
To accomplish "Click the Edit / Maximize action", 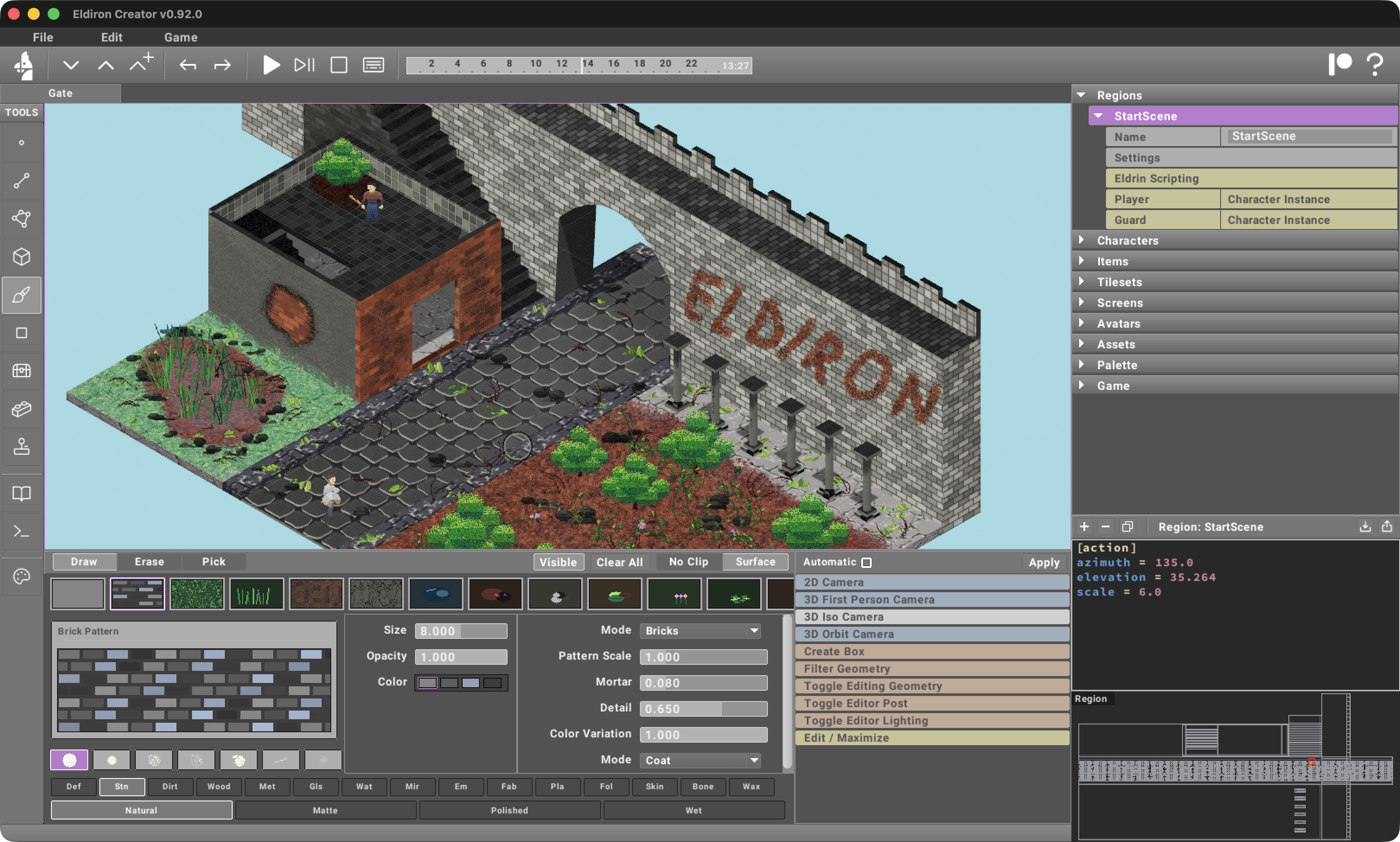I will pos(932,737).
